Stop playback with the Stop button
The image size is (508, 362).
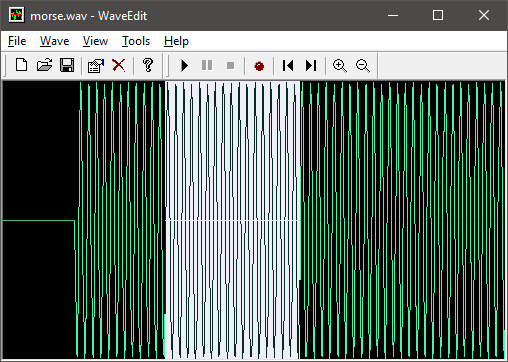coord(230,65)
